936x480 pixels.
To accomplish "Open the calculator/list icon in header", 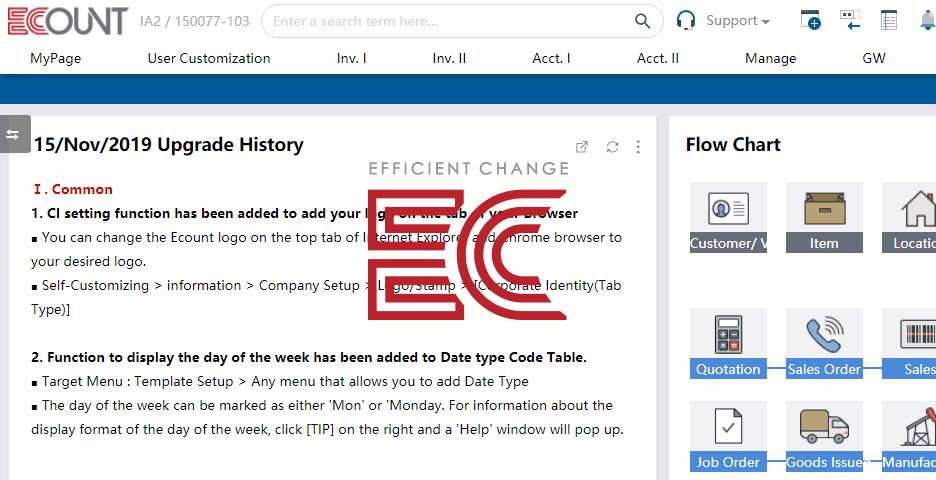I will click(x=889, y=20).
